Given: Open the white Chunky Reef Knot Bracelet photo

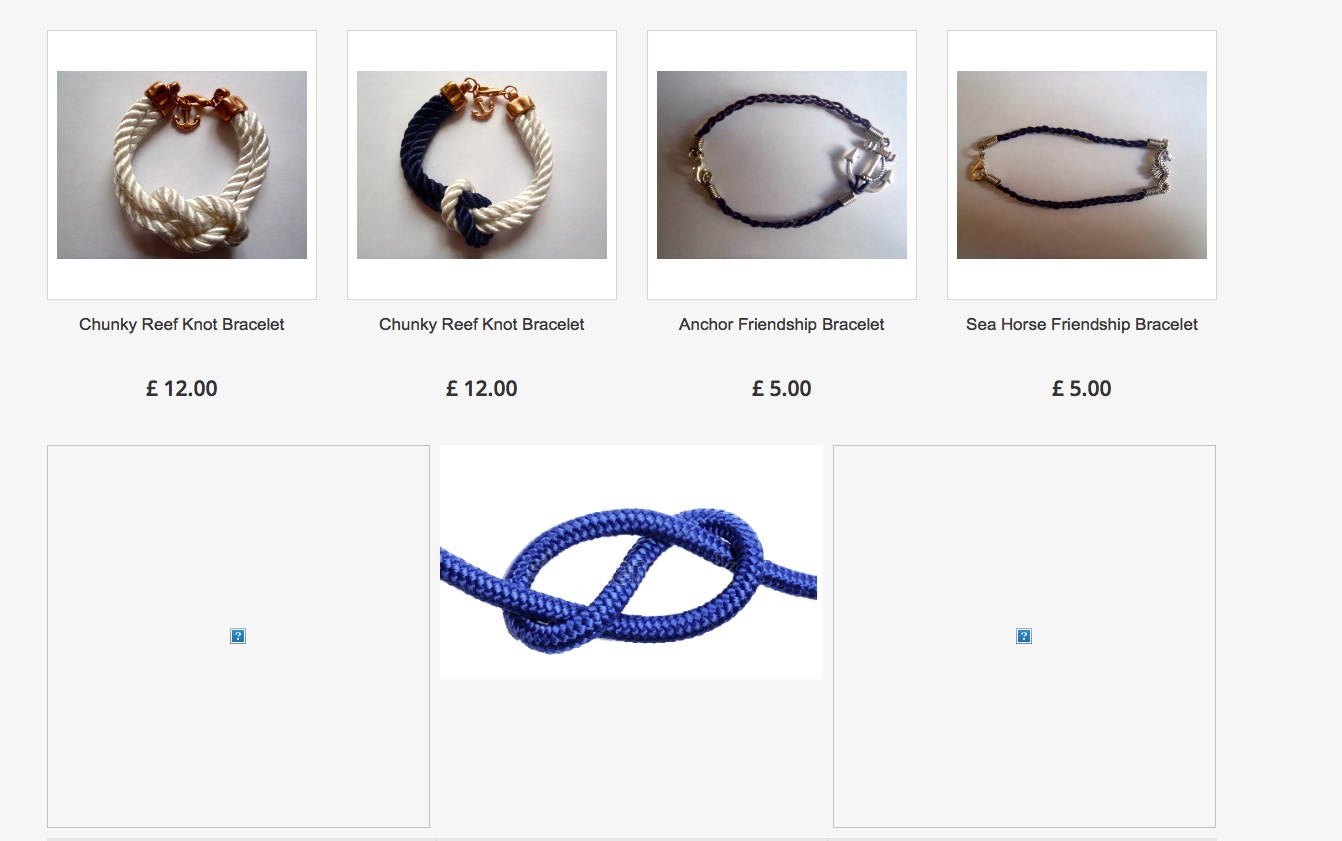Looking at the screenshot, I should coord(182,165).
